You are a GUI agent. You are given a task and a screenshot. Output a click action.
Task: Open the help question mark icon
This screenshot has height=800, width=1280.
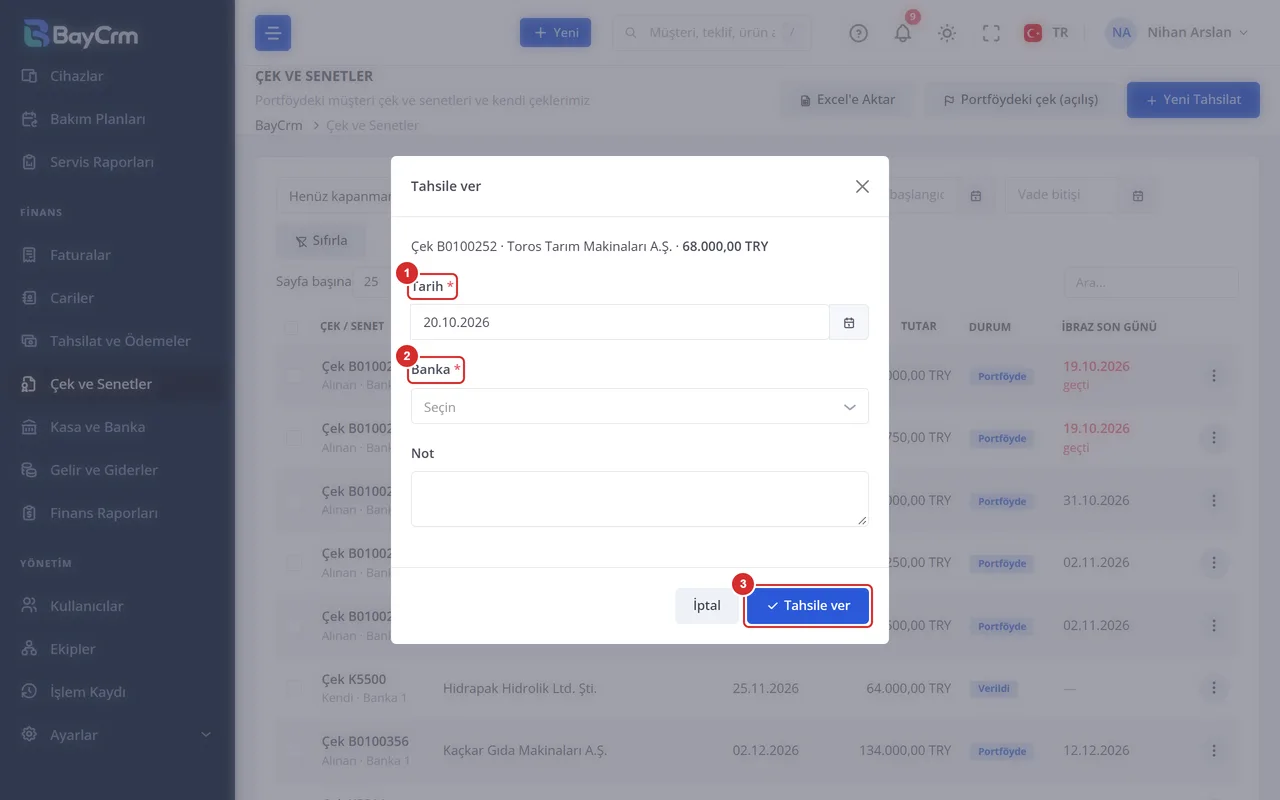858,33
